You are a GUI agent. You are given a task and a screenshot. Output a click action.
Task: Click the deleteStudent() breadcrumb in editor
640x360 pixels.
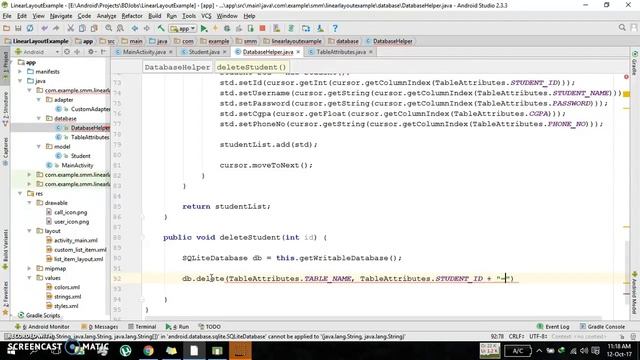(251, 67)
